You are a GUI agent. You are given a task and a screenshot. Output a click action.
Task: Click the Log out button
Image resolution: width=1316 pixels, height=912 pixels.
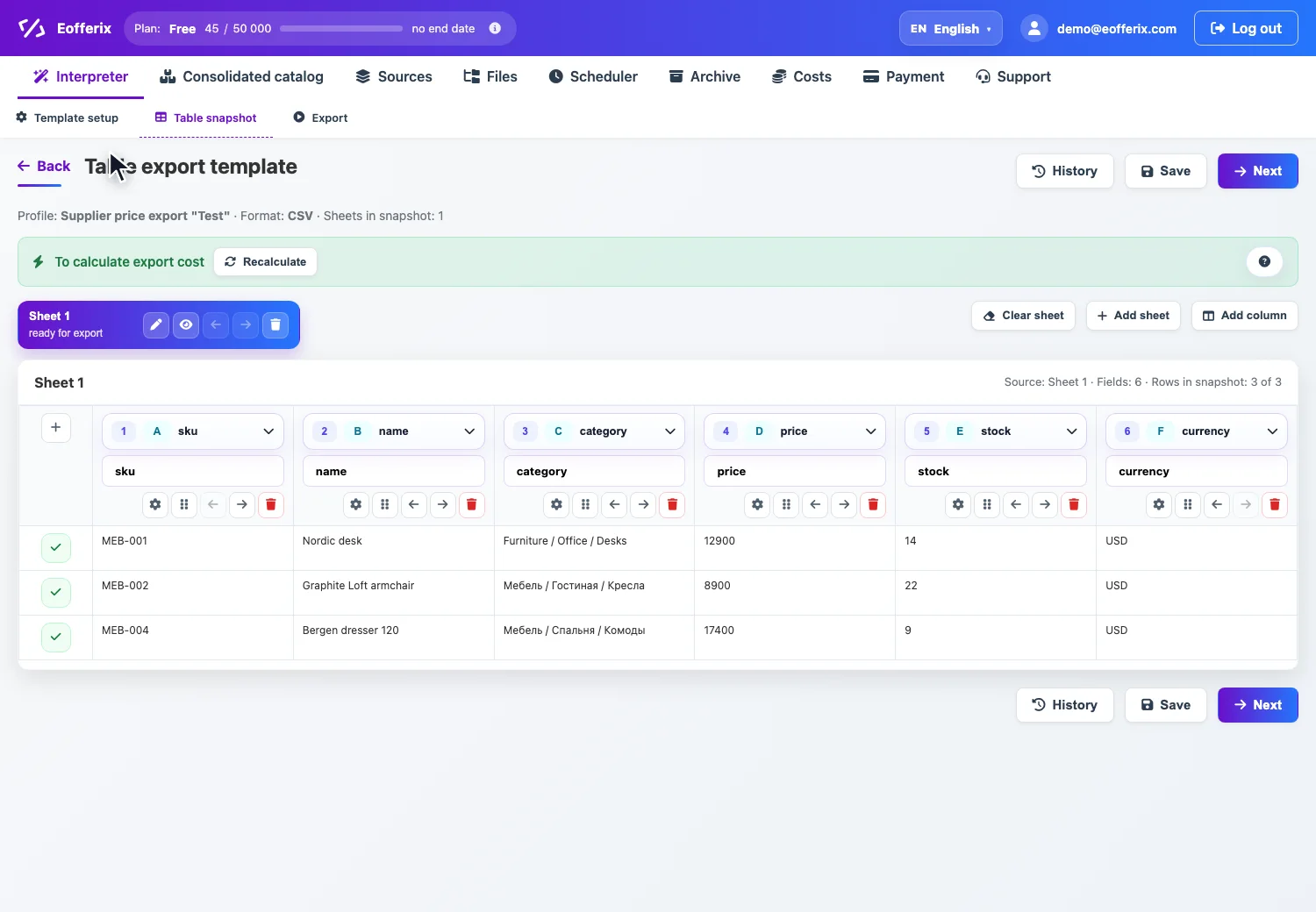coord(1246,28)
